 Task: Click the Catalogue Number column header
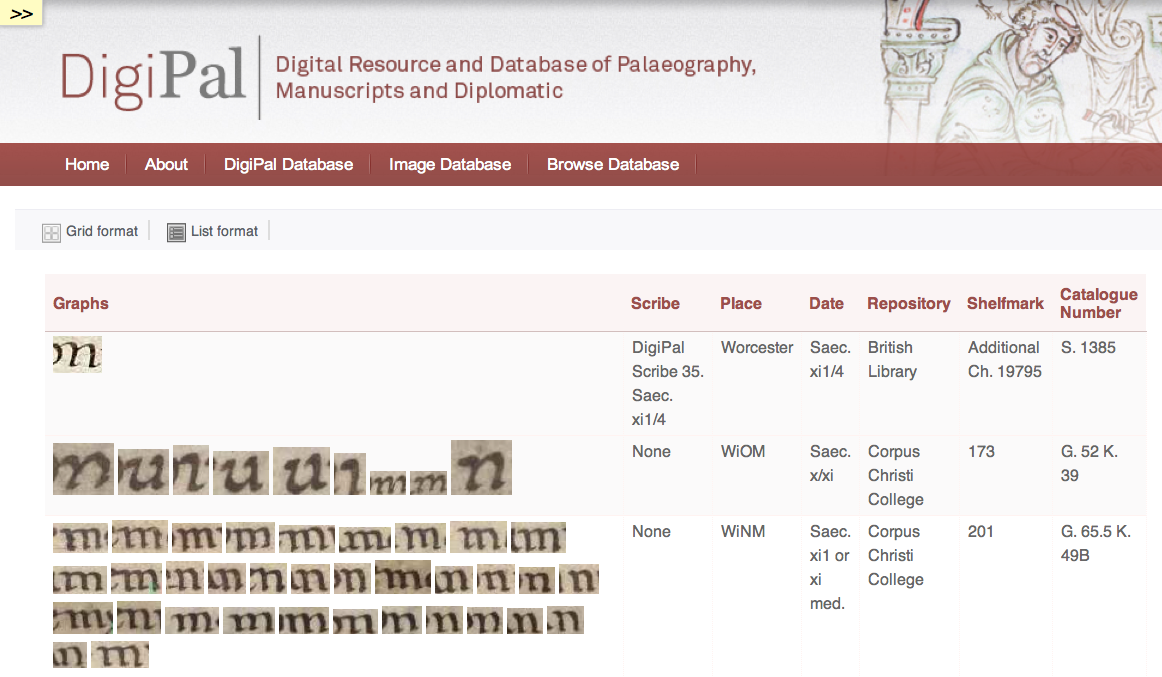point(1098,303)
